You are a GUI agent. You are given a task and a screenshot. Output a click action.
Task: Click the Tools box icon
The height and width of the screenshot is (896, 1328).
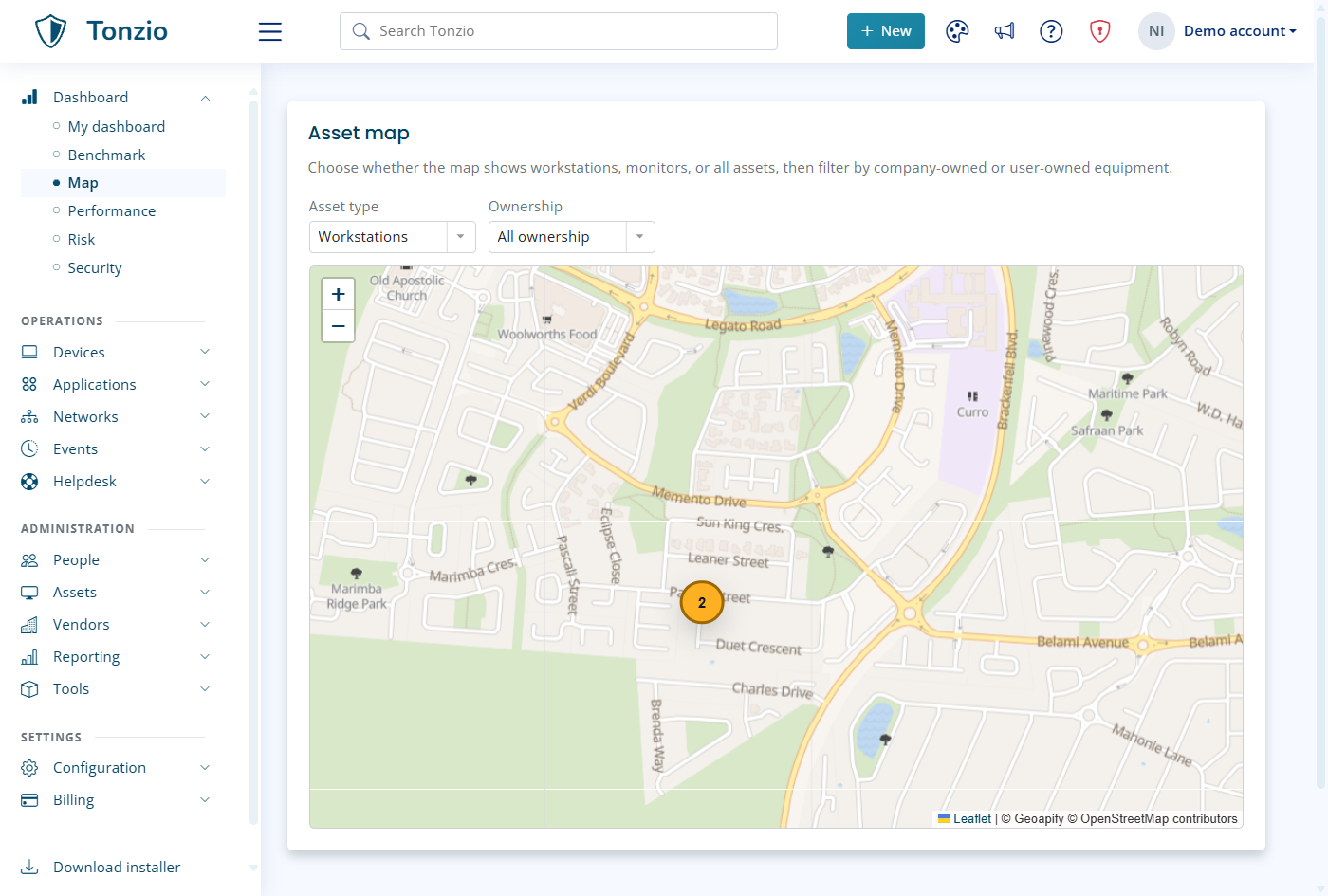tap(29, 688)
